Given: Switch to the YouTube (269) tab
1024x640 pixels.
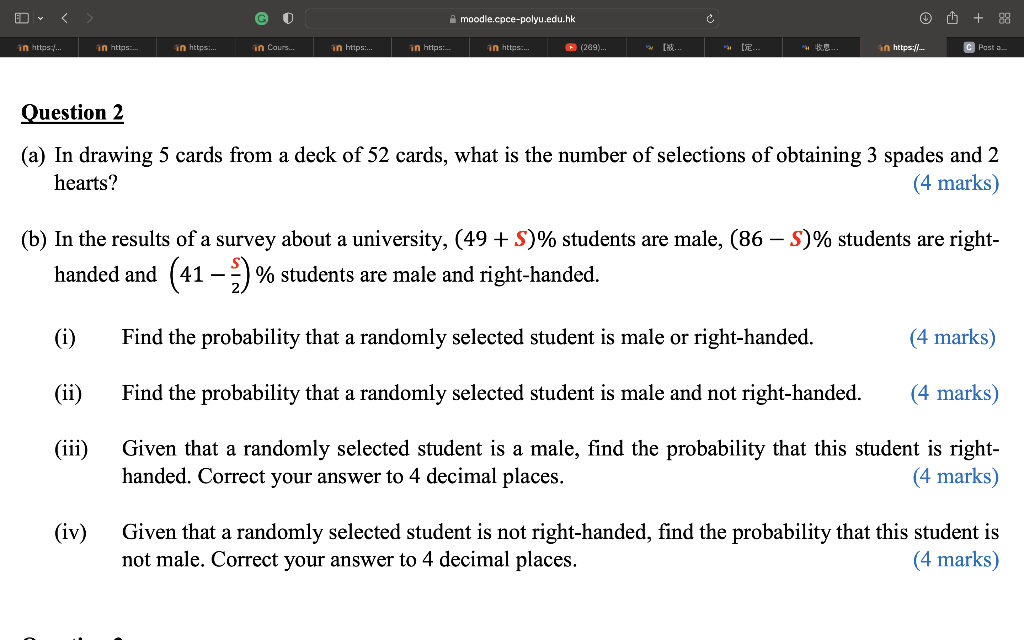Looking at the screenshot, I should tap(587, 46).
